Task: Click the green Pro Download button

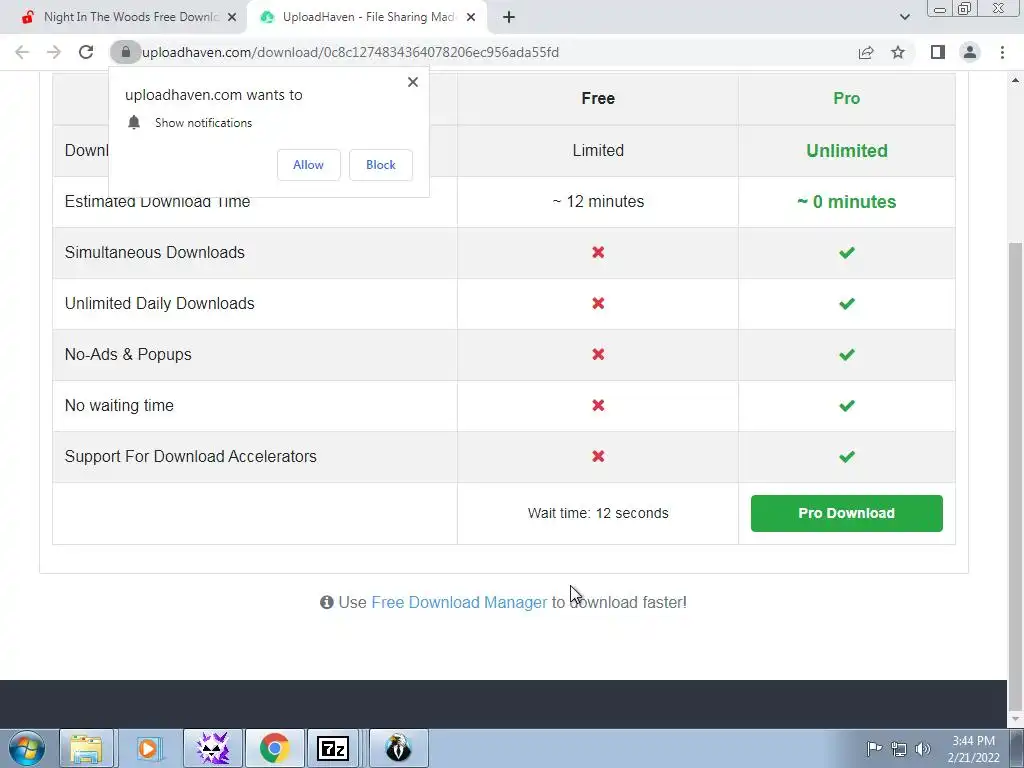Action: (846, 513)
